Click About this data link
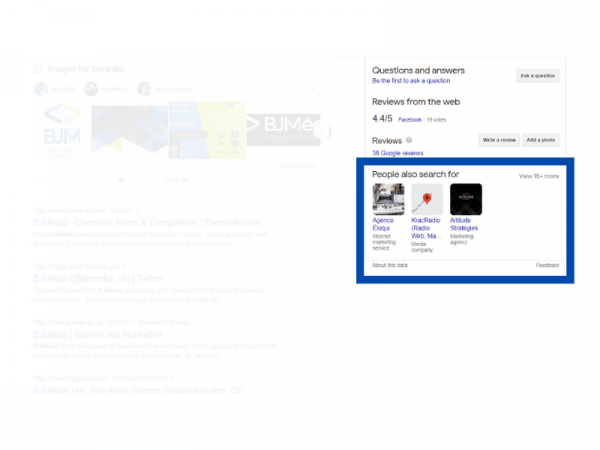This screenshot has height=450, width=600. tap(390, 265)
